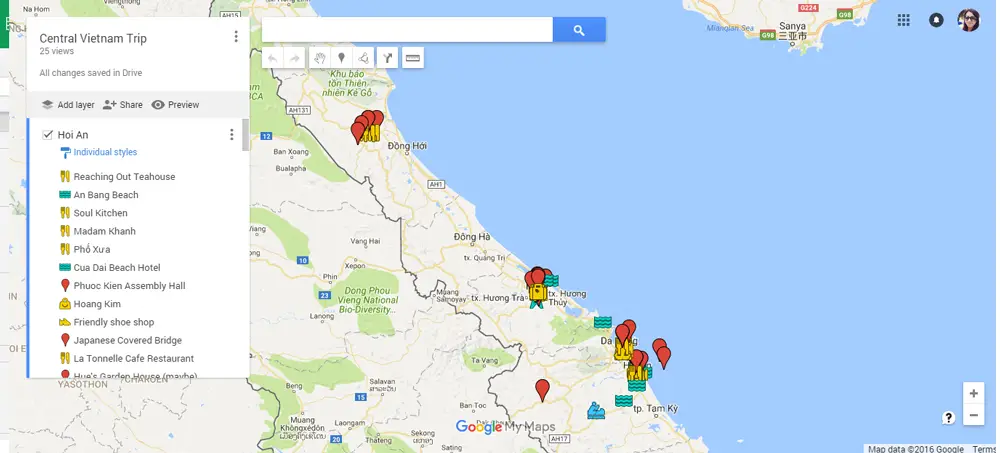Open the account profile picture
Screen dimensions: 1000x453
pyautogui.click(x=969, y=20)
